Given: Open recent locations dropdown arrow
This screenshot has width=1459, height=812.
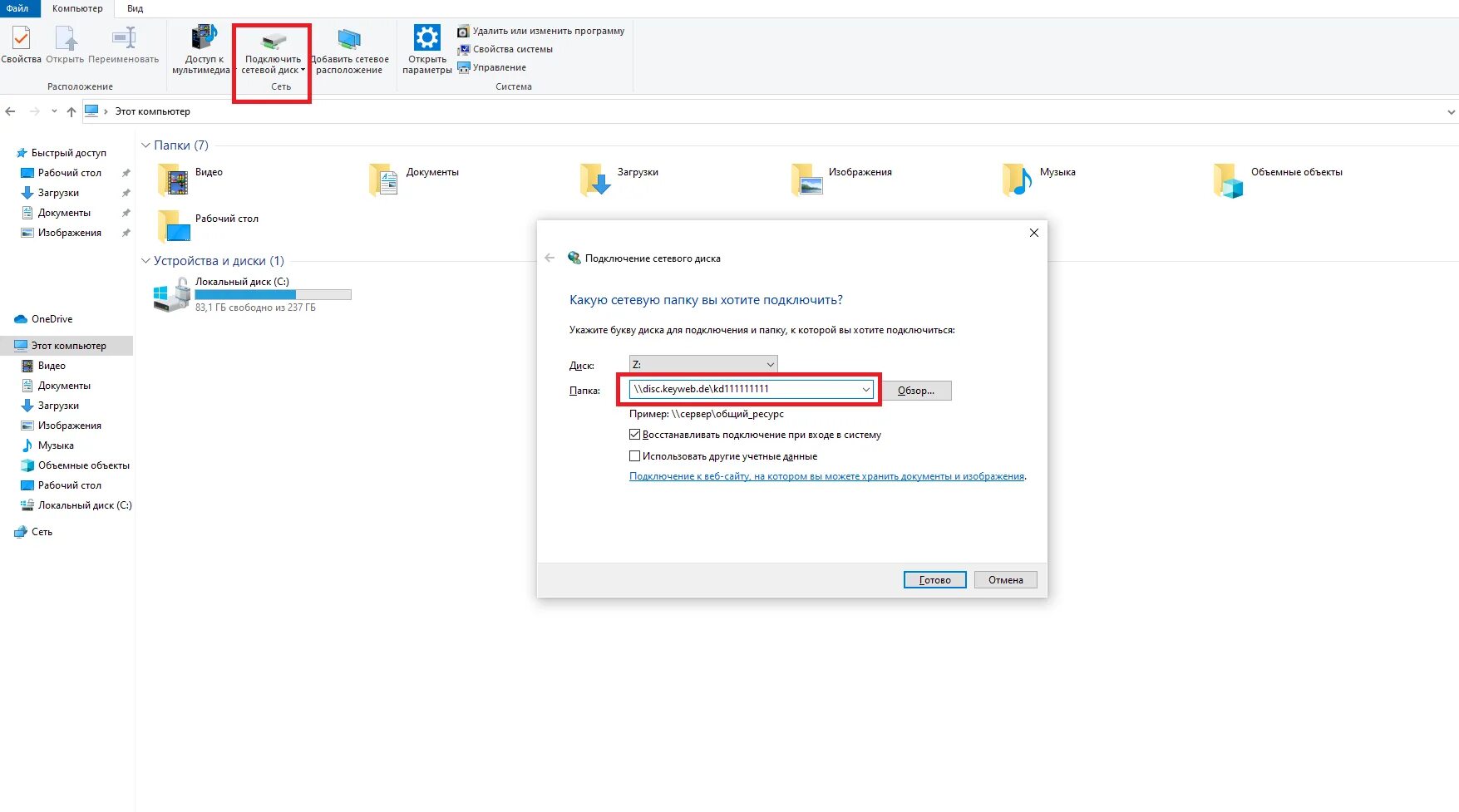Looking at the screenshot, I should pyautogui.click(x=54, y=111).
